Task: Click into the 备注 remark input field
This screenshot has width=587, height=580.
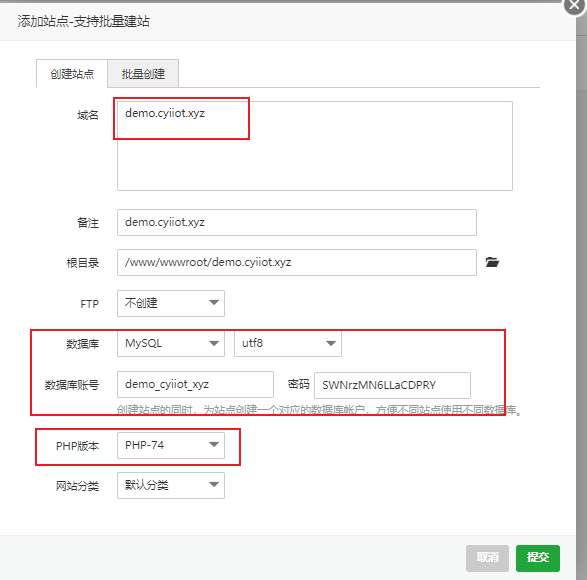Action: (x=297, y=222)
